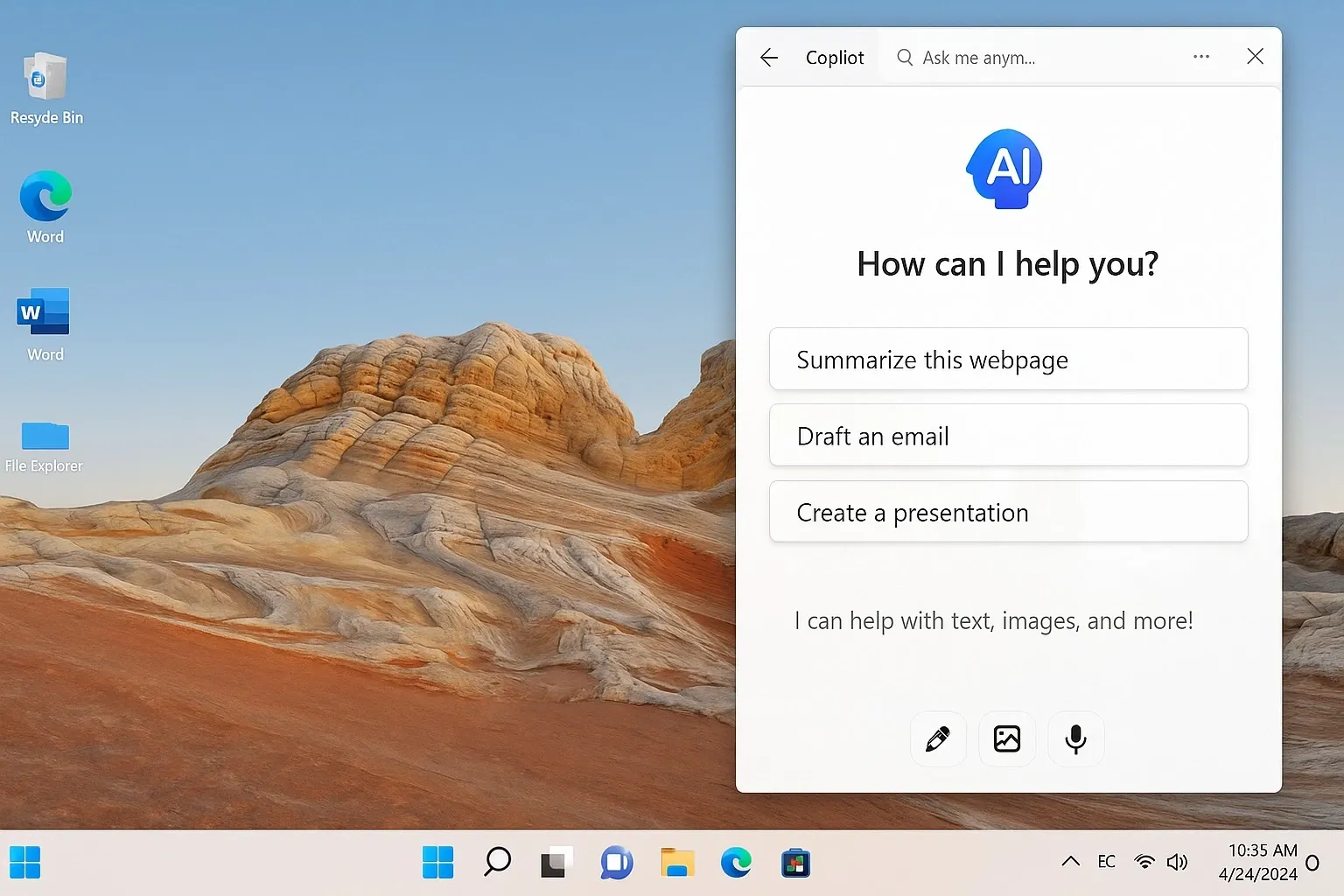Click the "Ask me anything" search field
Viewport: 1344px width, 896px height.
pos(978,57)
